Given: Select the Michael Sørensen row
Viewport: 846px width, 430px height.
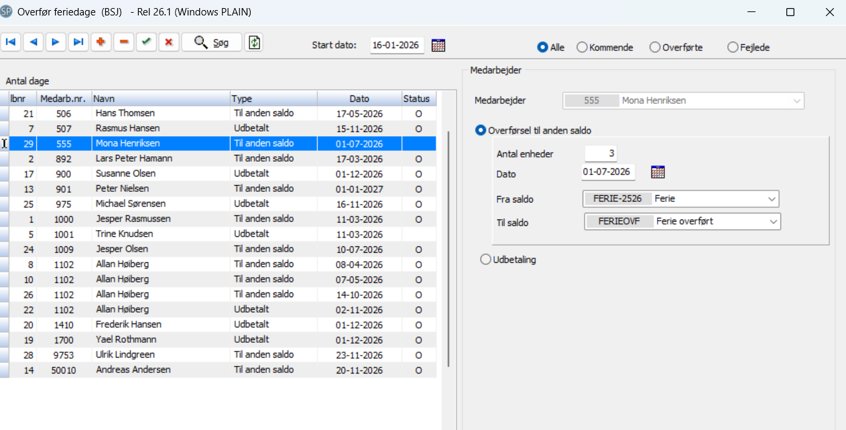Looking at the screenshot, I should click(x=218, y=204).
